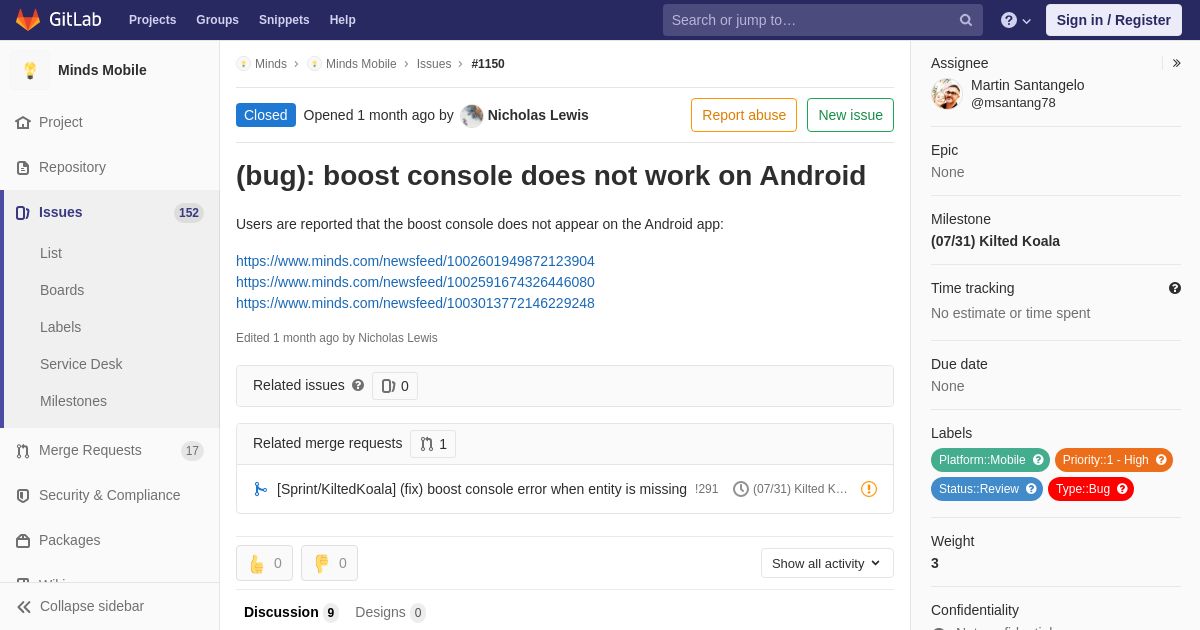The height and width of the screenshot is (630, 1200).
Task: Click the Minds Mobile breadcrumb link
Action: pos(361,64)
